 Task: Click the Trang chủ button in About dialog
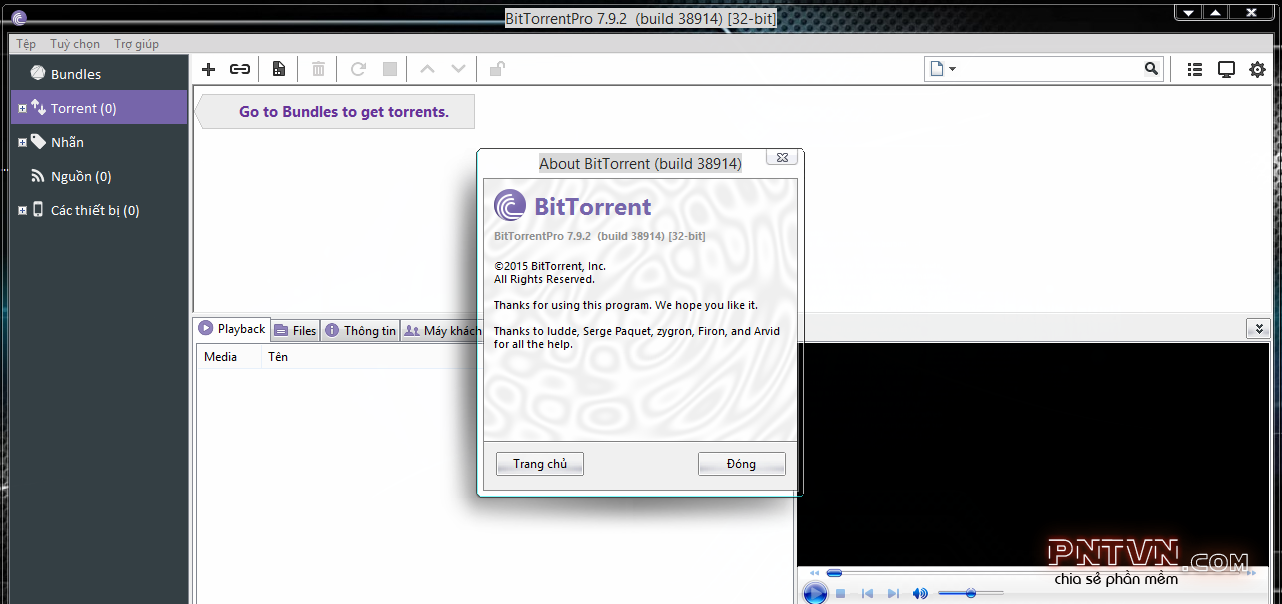[x=540, y=464]
